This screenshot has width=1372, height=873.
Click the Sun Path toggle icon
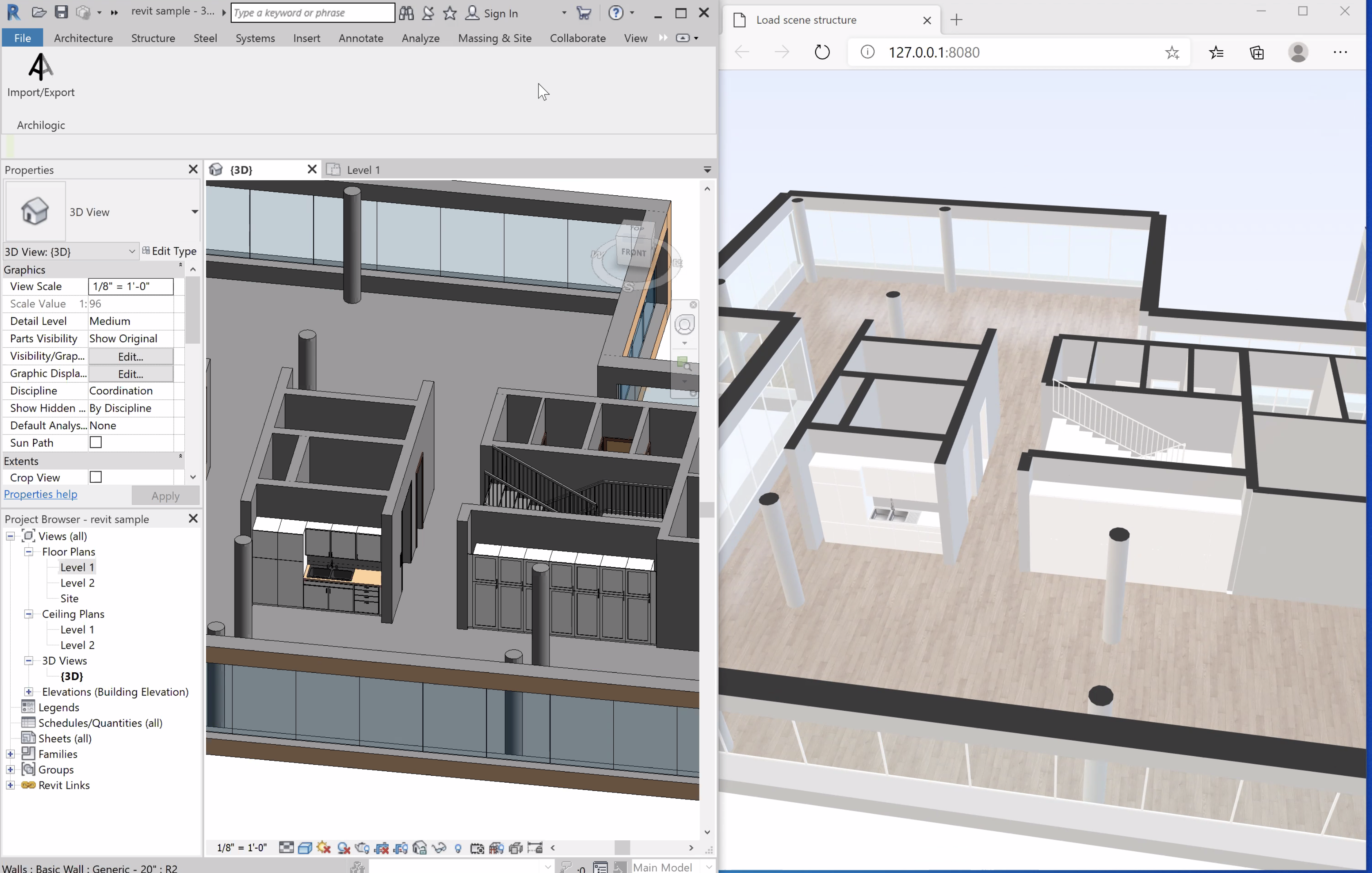[x=96, y=442]
